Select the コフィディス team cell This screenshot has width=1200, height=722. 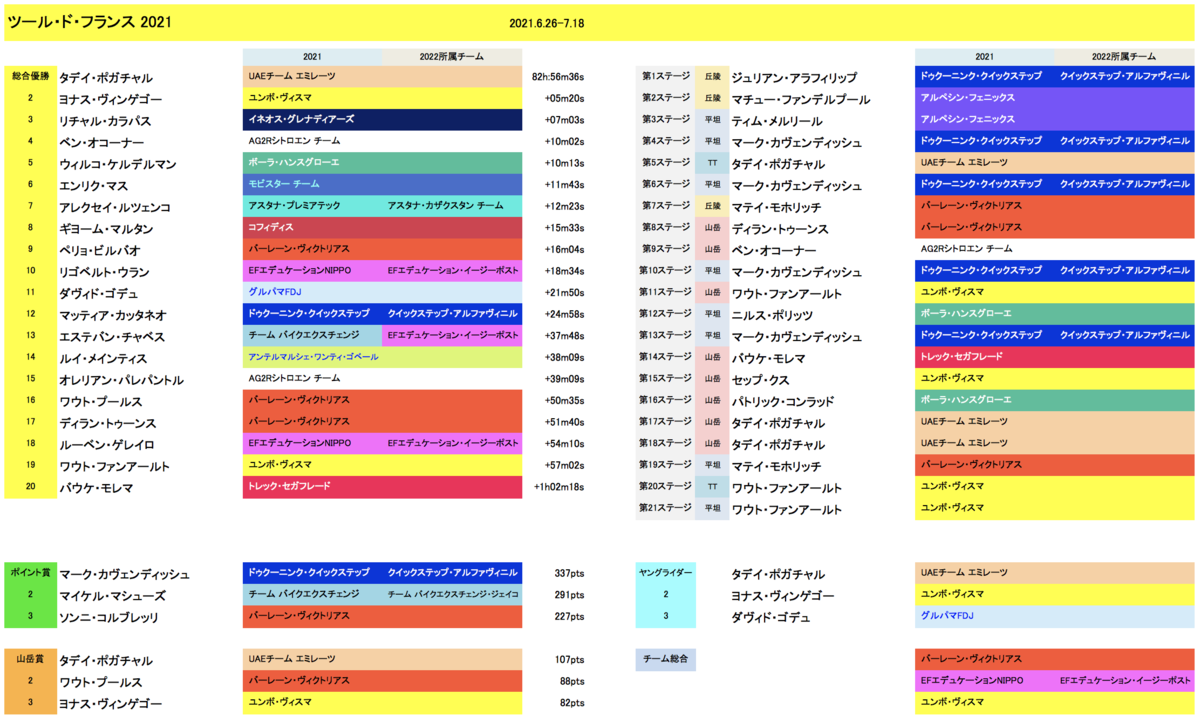coord(382,227)
